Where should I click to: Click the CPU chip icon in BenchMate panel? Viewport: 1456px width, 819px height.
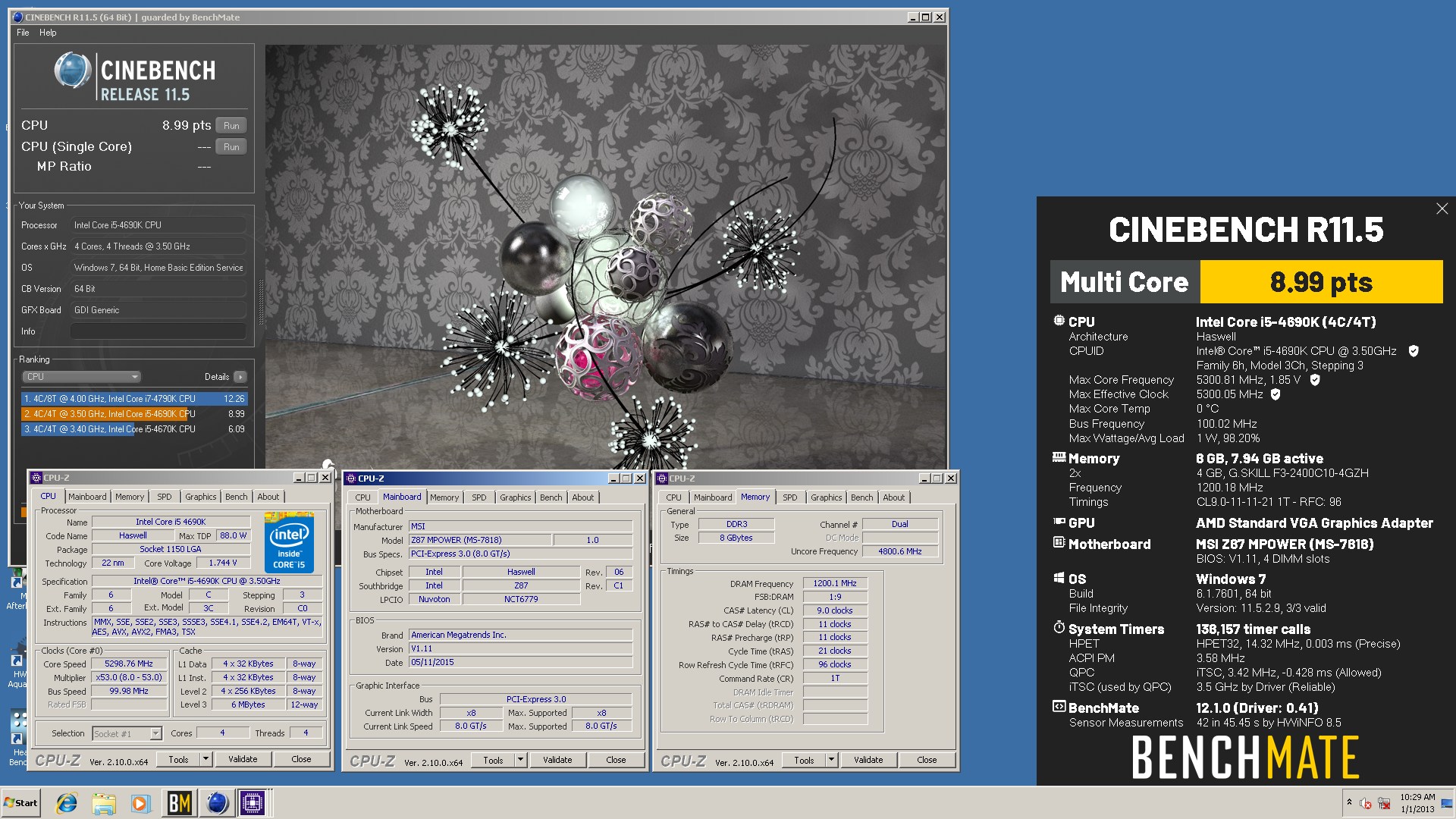pyautogui.click(x=1059, y=321)
